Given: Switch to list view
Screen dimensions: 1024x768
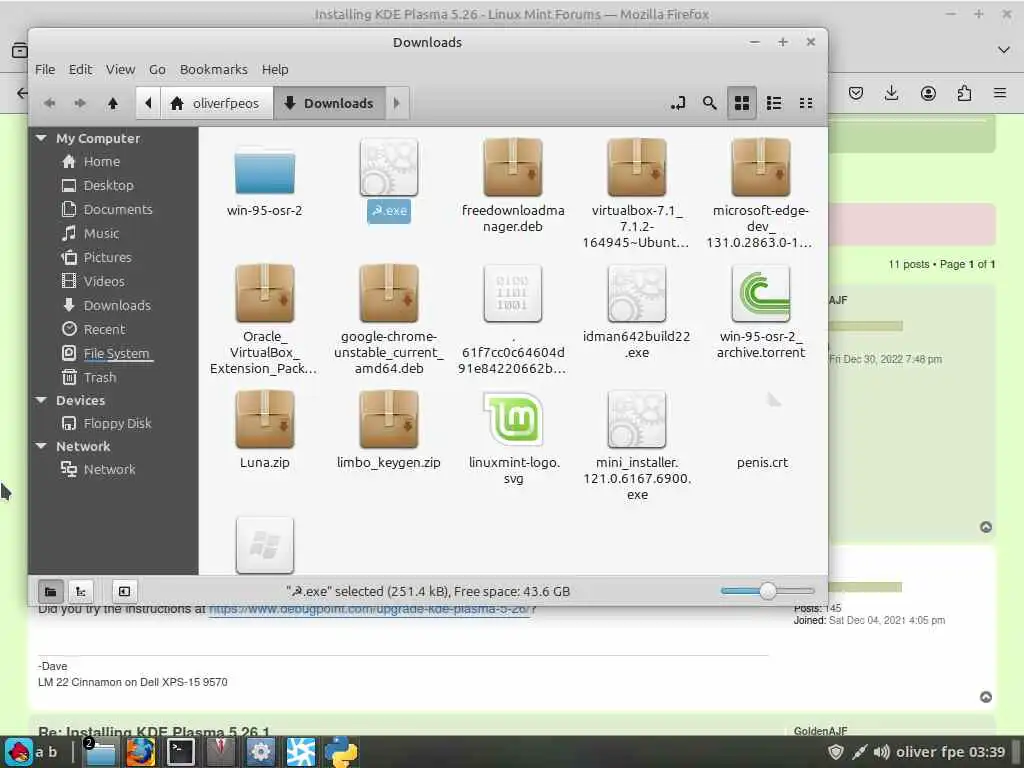Looking at the screenshot, I should point(774,103).
